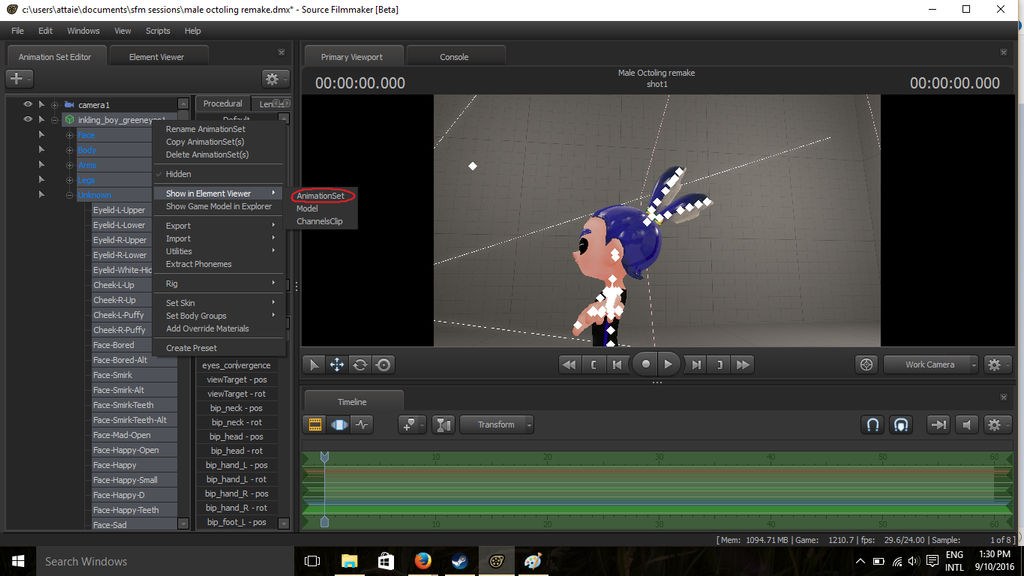
Task: Select the viewport selection arrow tool
Action: 313,364
